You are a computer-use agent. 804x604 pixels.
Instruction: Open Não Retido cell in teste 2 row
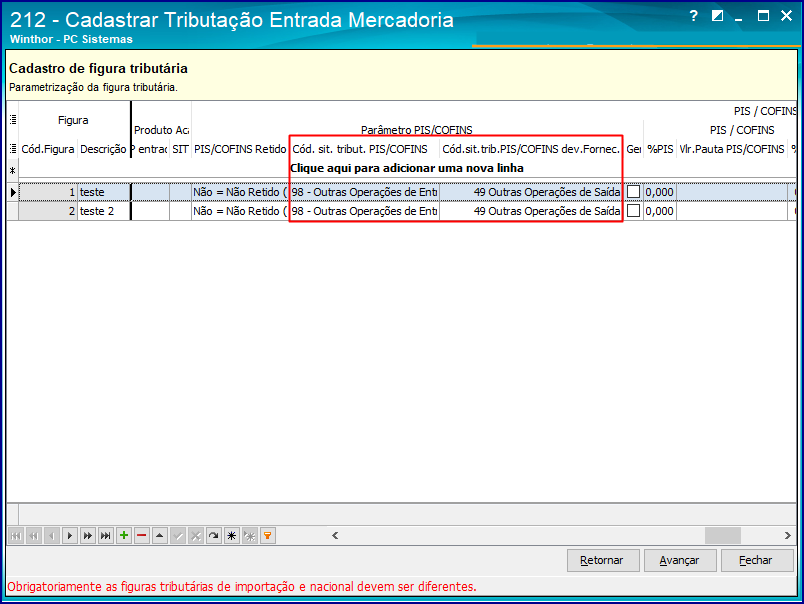tap(240, 211)
